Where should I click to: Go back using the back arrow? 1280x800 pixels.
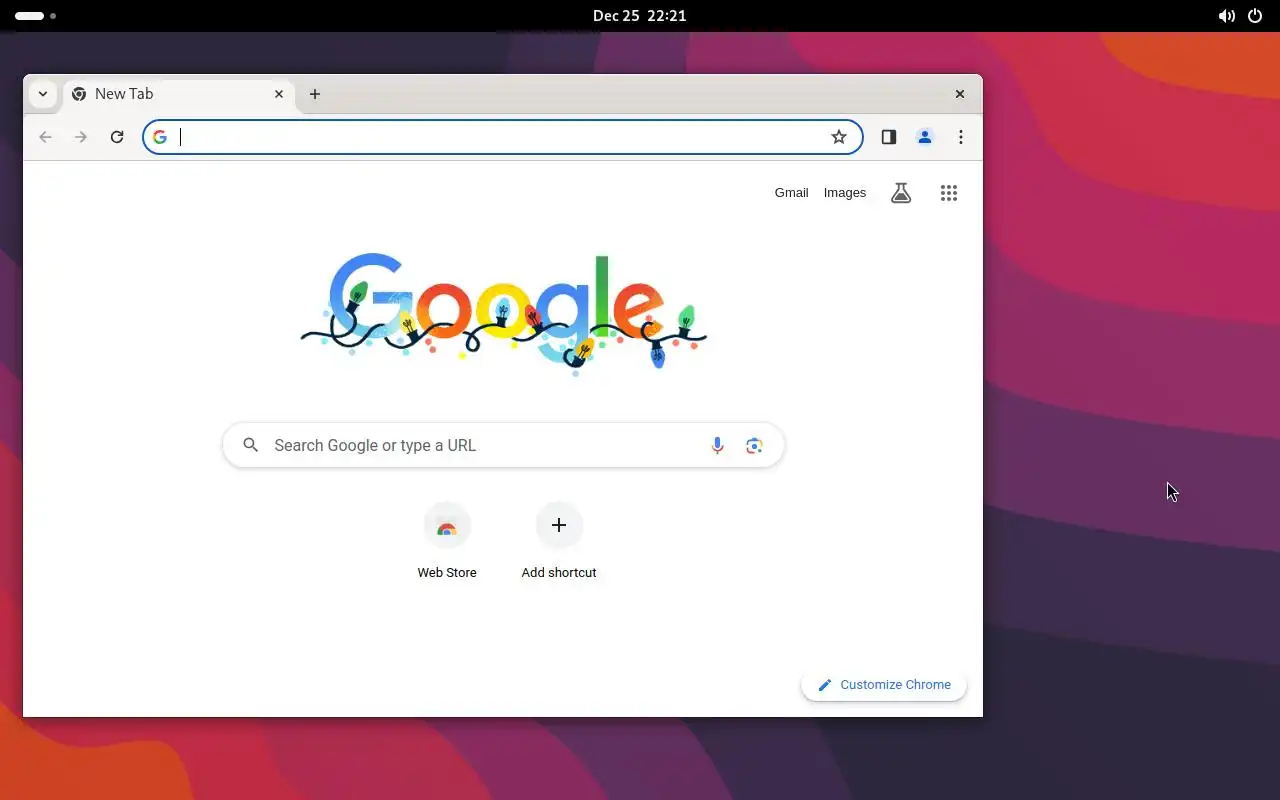coord(45,137)
